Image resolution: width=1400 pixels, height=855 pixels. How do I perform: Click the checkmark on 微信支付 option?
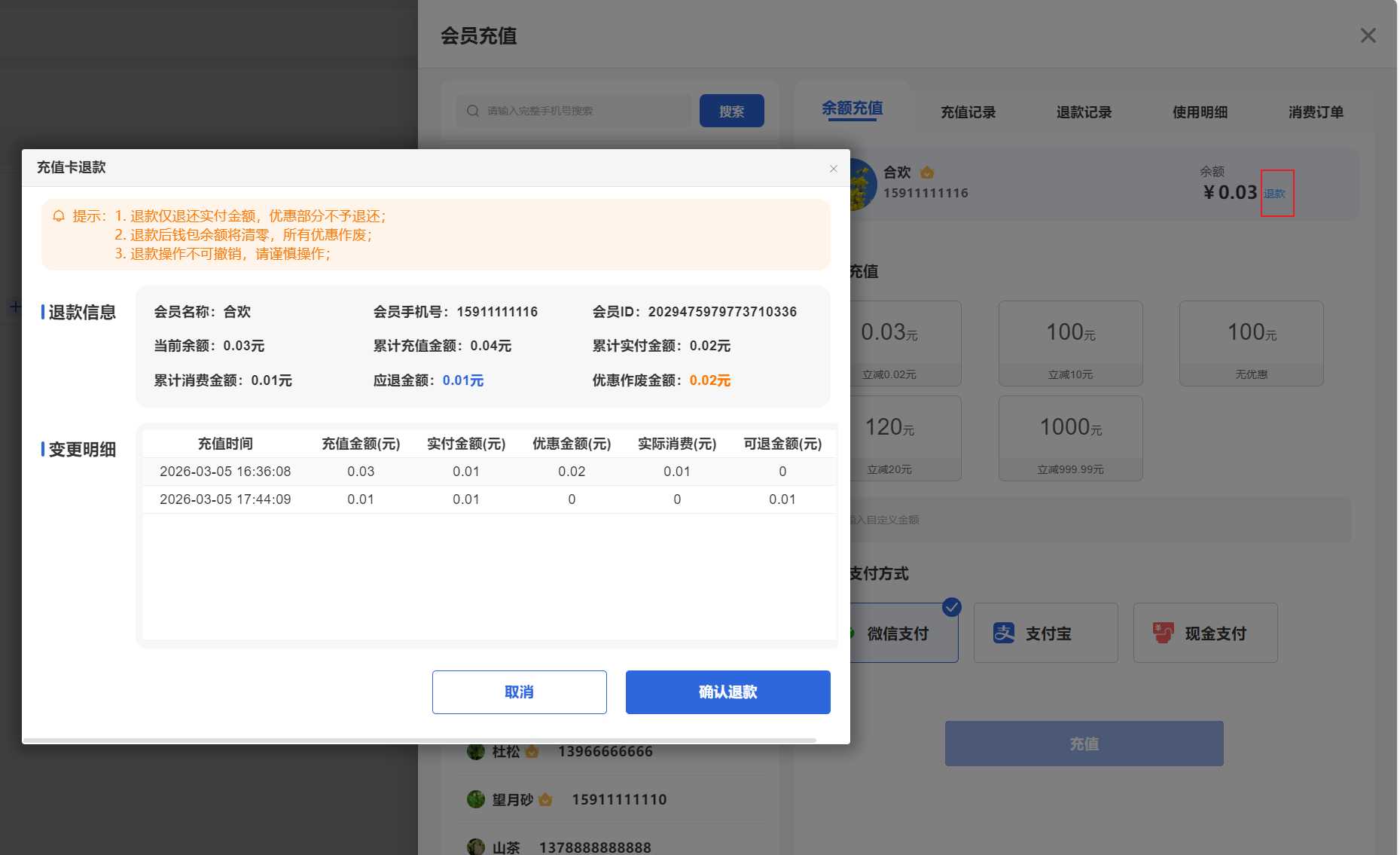point(952,607)
